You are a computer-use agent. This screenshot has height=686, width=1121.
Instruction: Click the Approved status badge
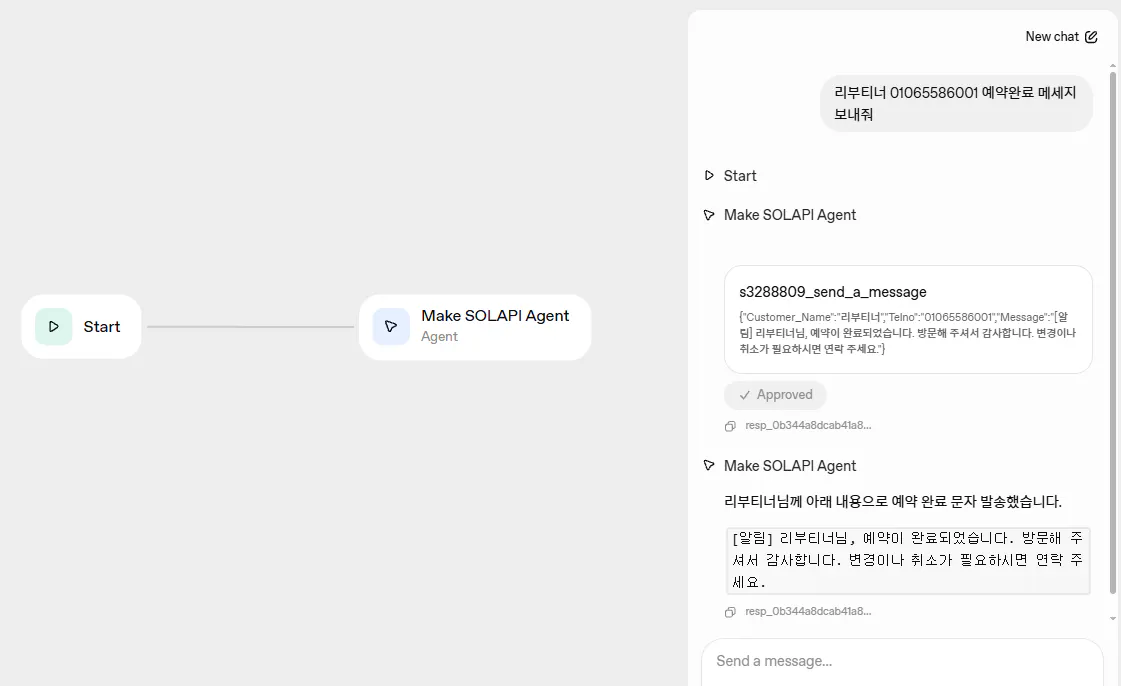click(x=776, y=395)
